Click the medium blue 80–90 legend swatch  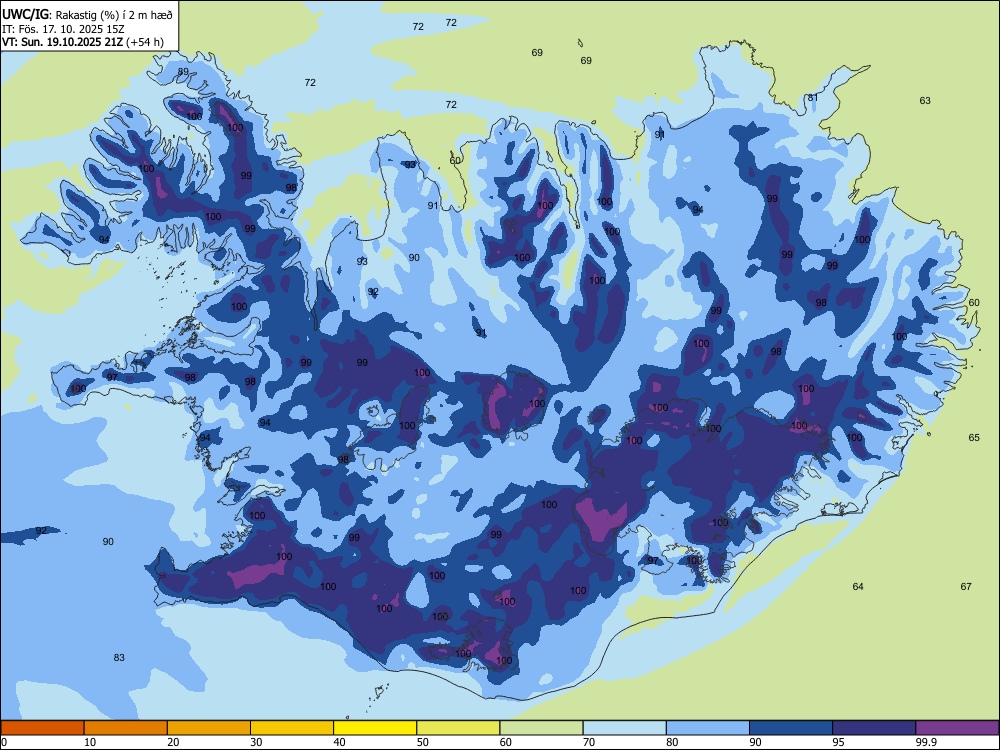[x=708, y=728]
